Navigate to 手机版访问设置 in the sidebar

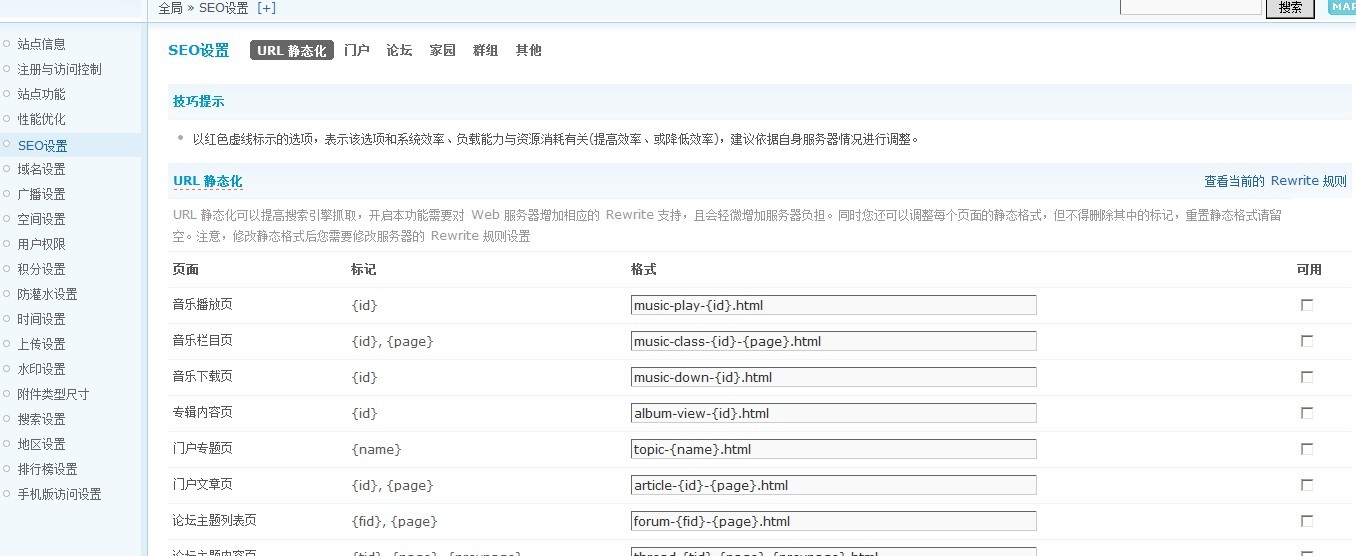[59, 494]
